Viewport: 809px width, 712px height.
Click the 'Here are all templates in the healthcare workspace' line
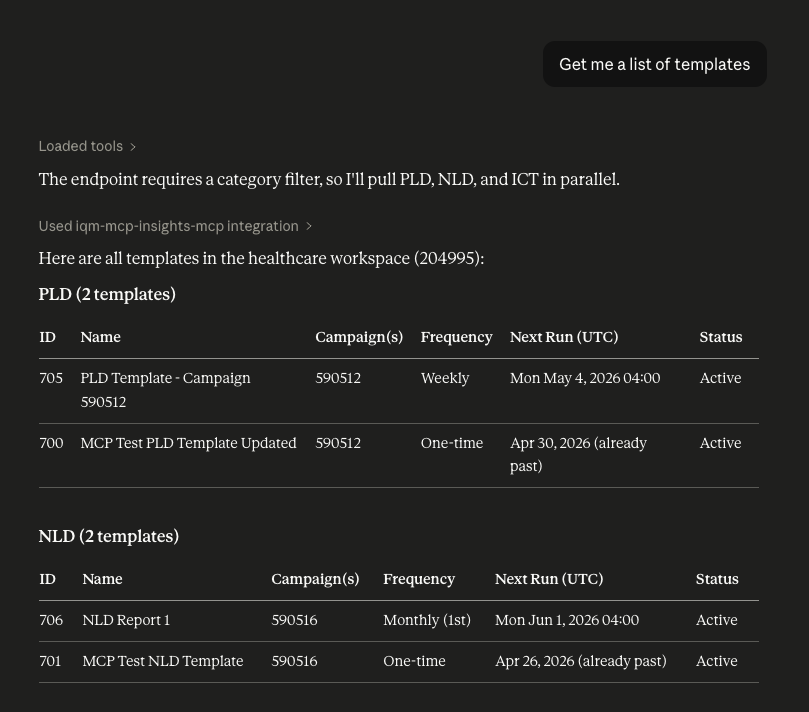262,258
